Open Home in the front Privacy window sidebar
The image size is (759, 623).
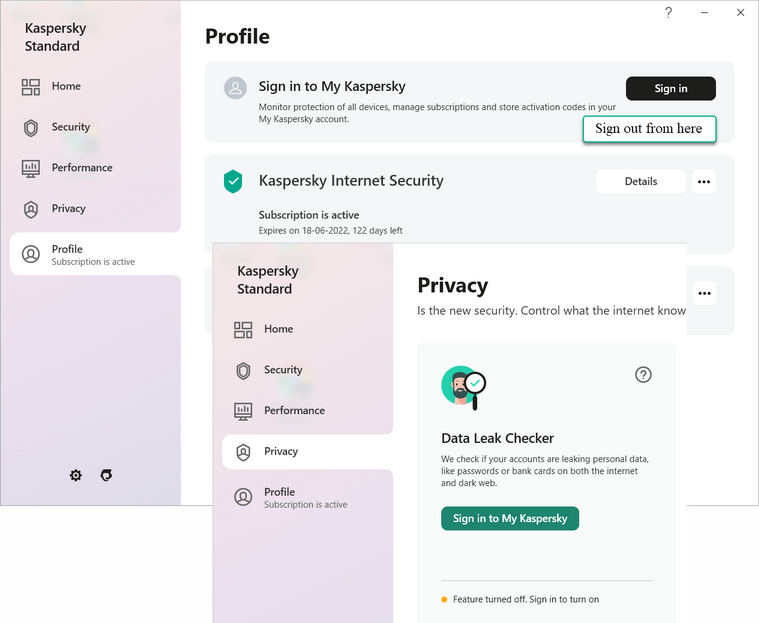click(278, 329)
